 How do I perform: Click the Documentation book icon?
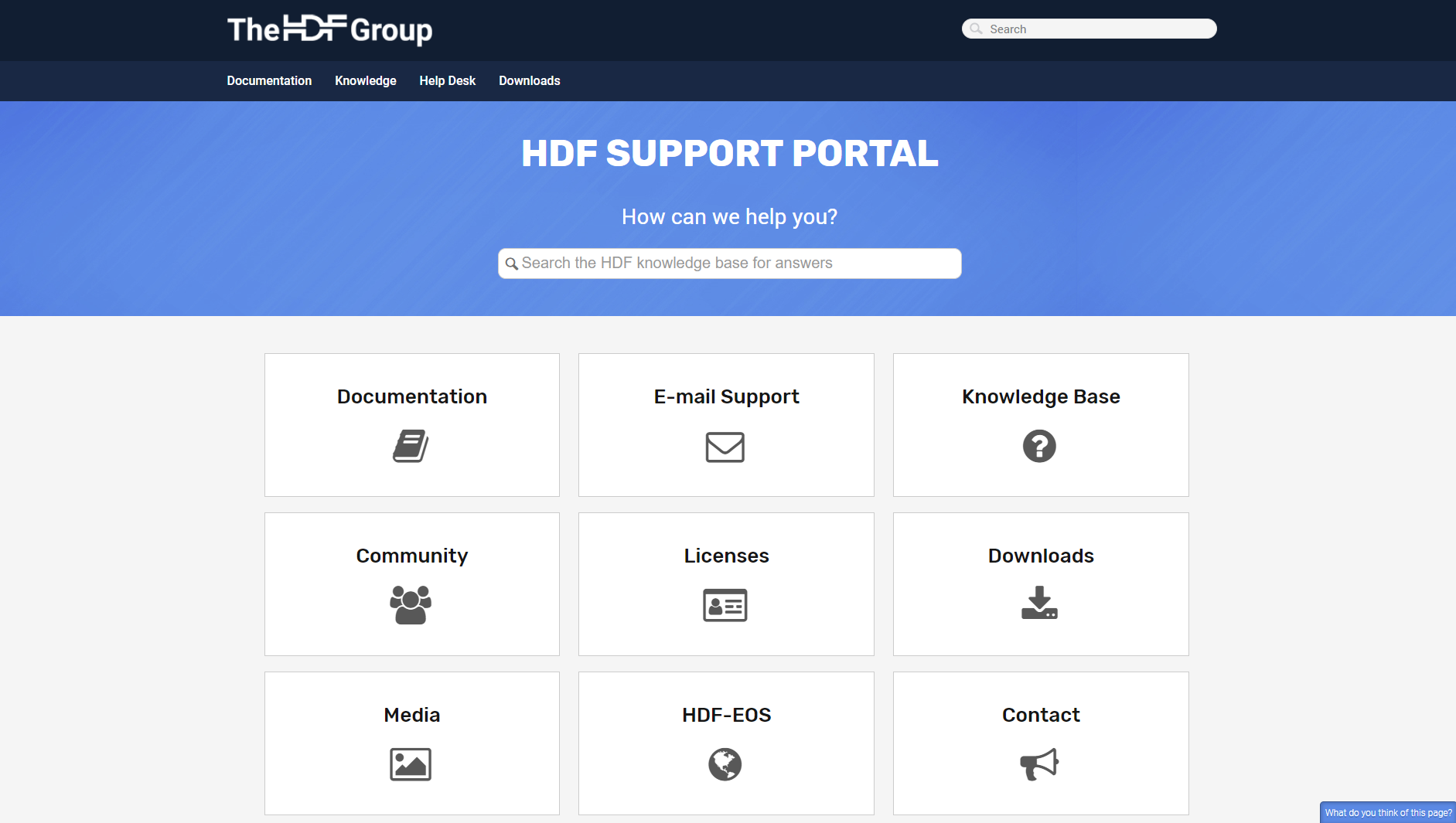[x=411, y=446]
